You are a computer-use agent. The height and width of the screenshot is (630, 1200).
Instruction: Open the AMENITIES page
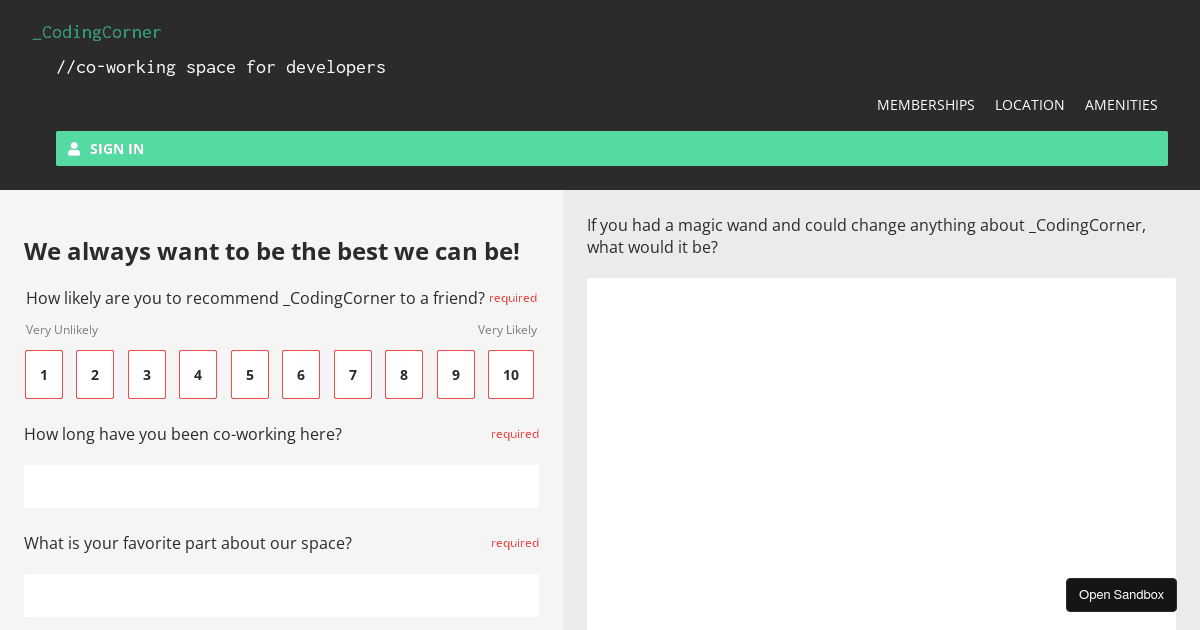(x=1121, y=104)
